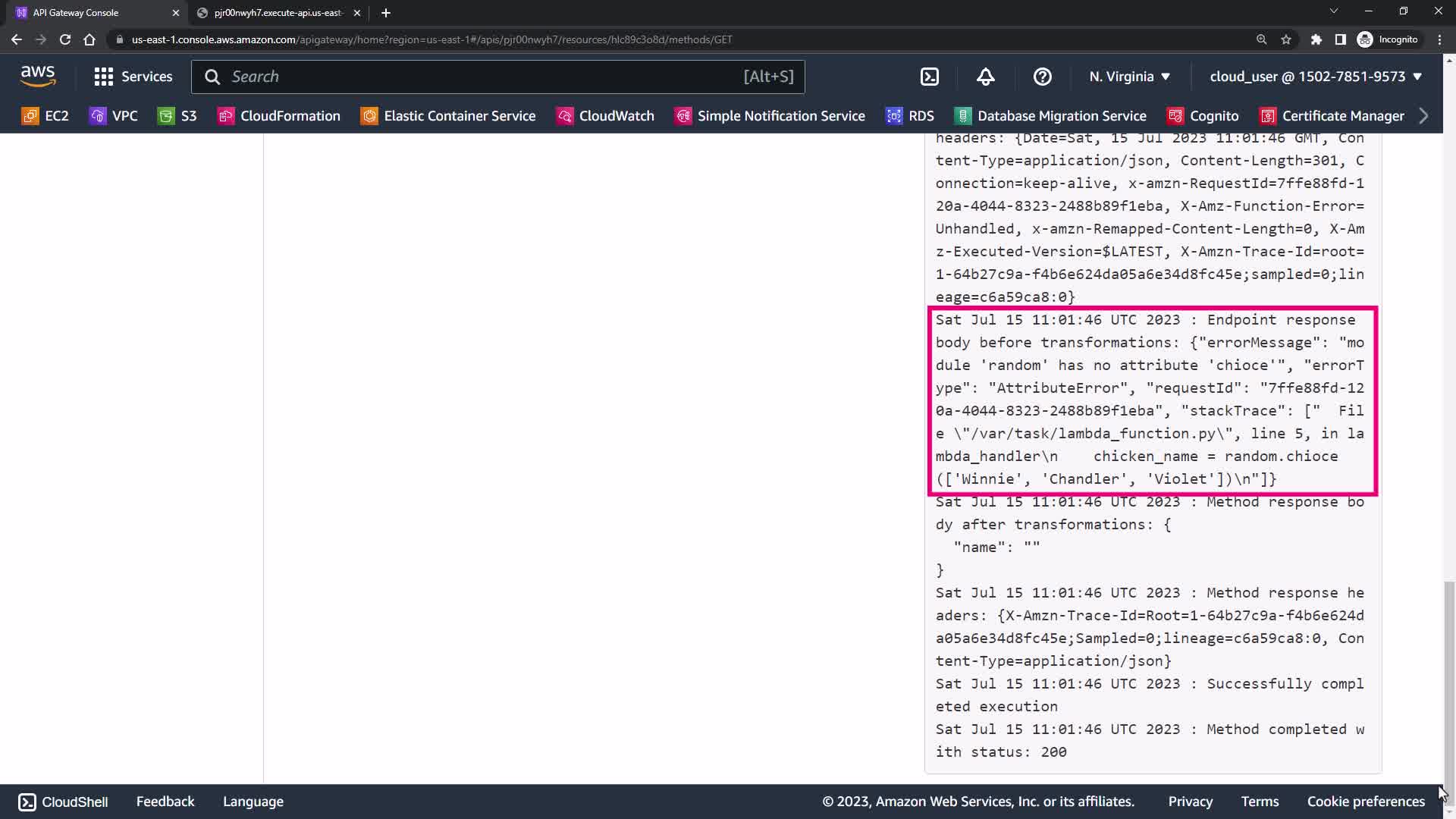The image size is (1456, 819).
Task: Open the AWS help question mark menu
Action: point(1042,77)
